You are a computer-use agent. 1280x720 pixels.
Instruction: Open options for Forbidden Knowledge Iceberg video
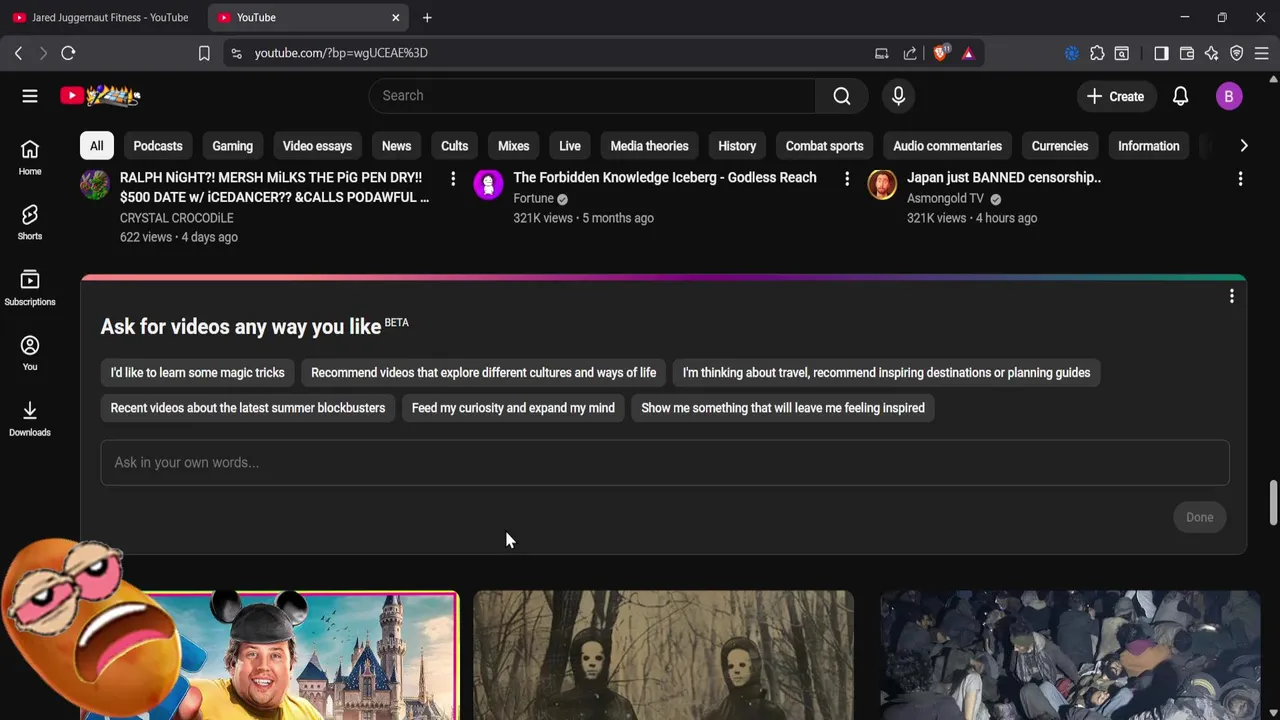(847, 179)
